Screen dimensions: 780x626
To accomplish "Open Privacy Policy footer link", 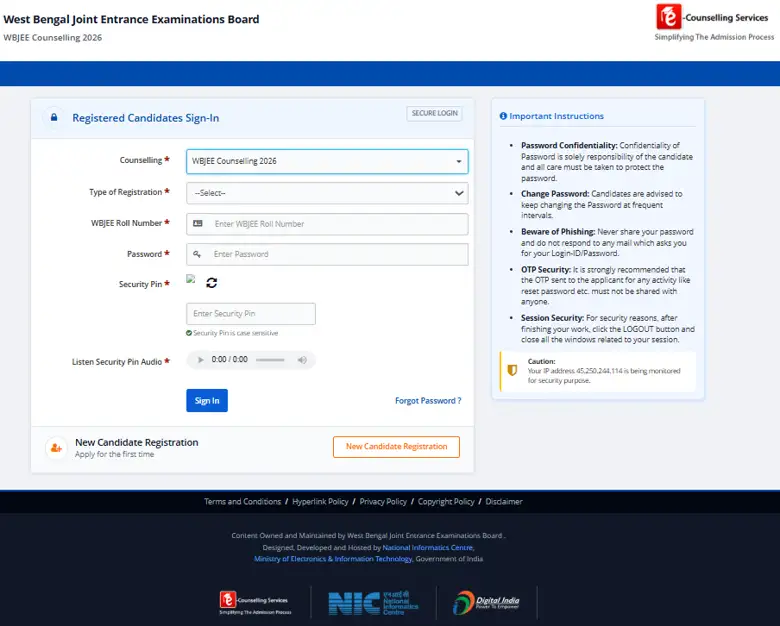I will (x=383, y=502).
